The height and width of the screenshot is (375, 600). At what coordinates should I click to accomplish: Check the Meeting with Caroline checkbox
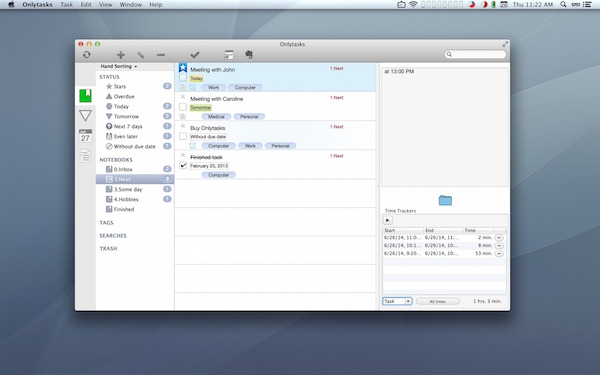point(183,107)
